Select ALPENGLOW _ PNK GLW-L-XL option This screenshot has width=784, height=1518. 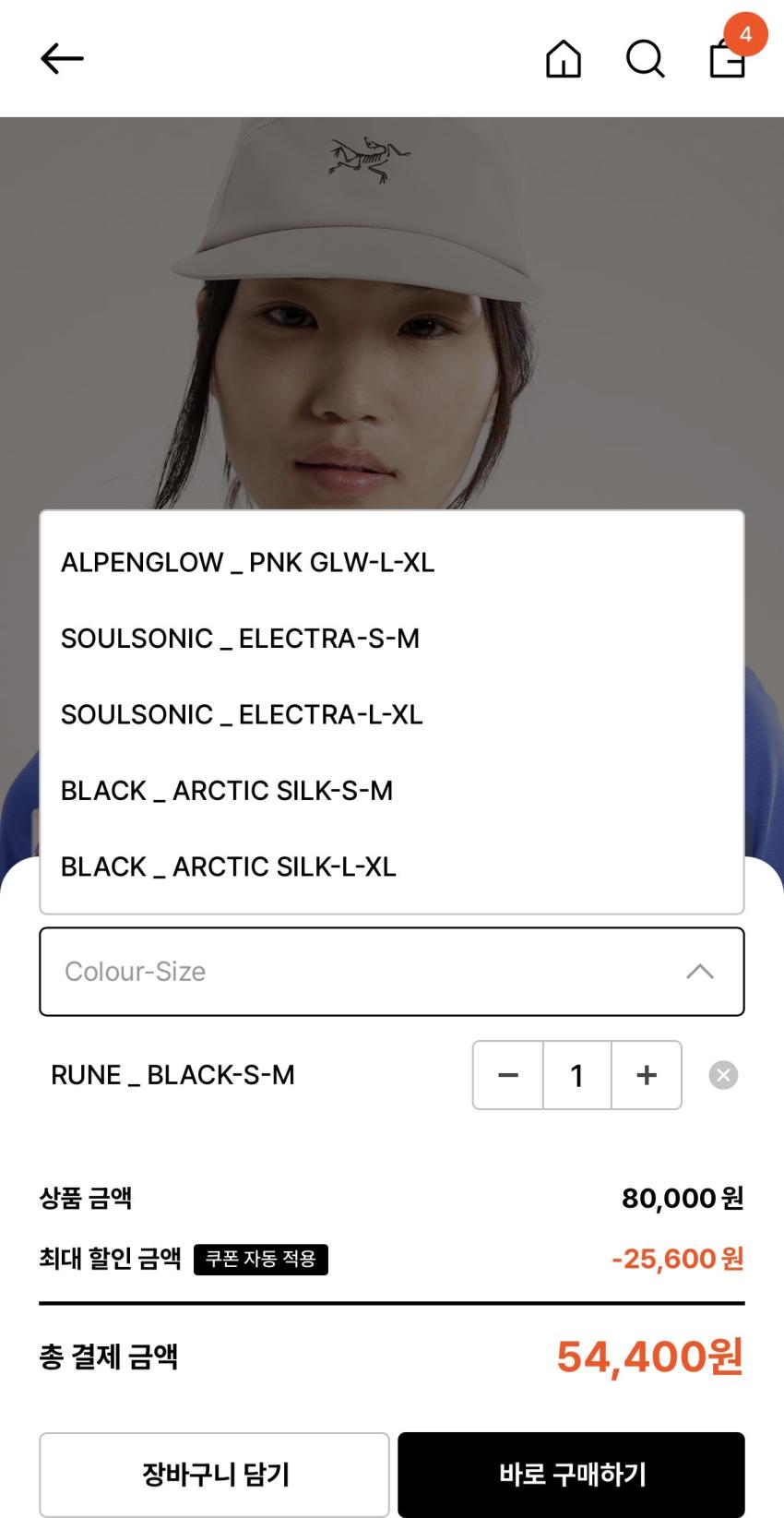pos(247,562)
